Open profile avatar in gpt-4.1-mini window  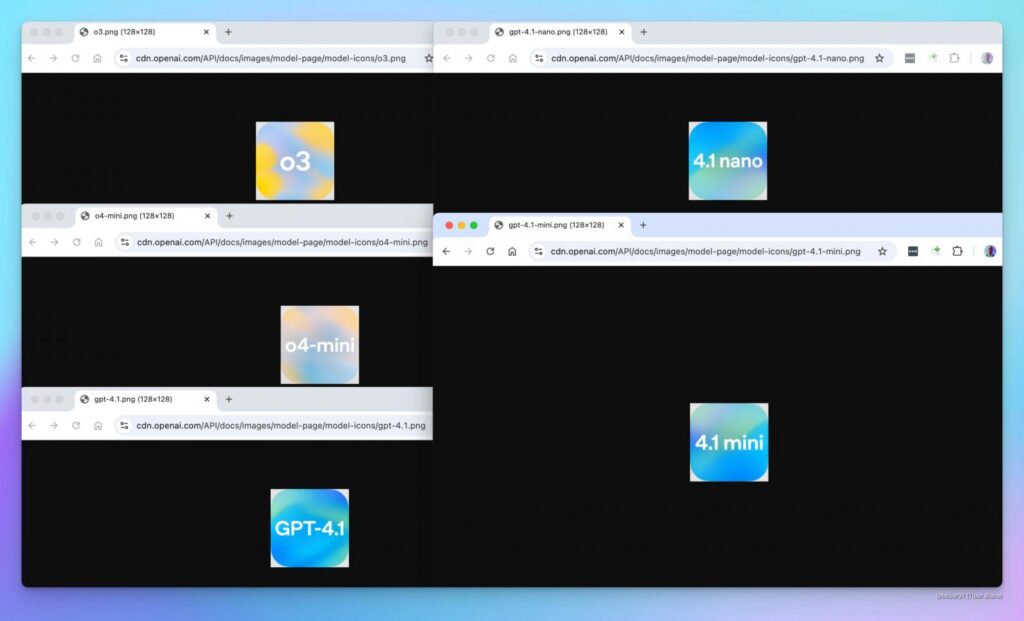pos(990,251)
